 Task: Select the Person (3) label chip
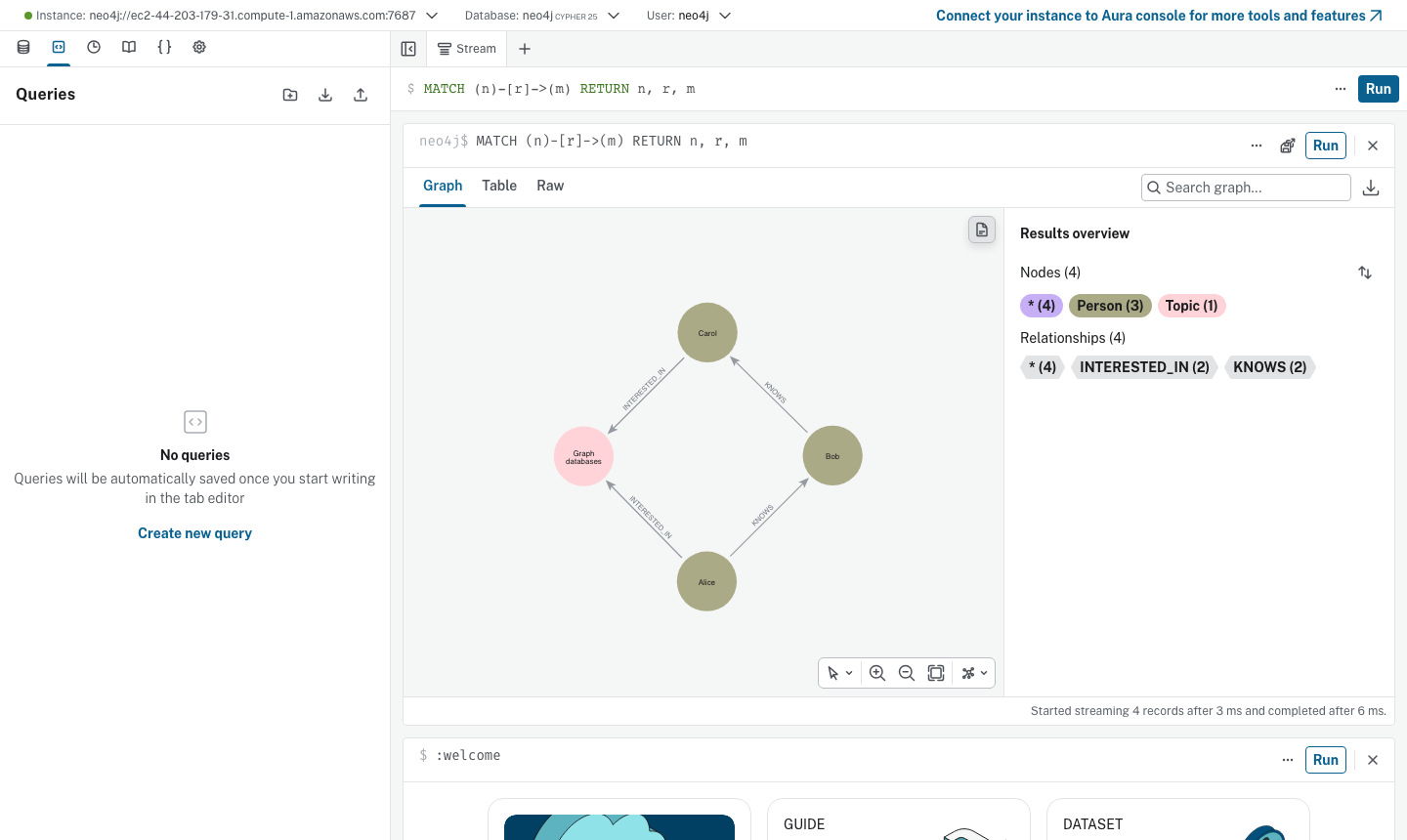click(x=1110, y=306)
